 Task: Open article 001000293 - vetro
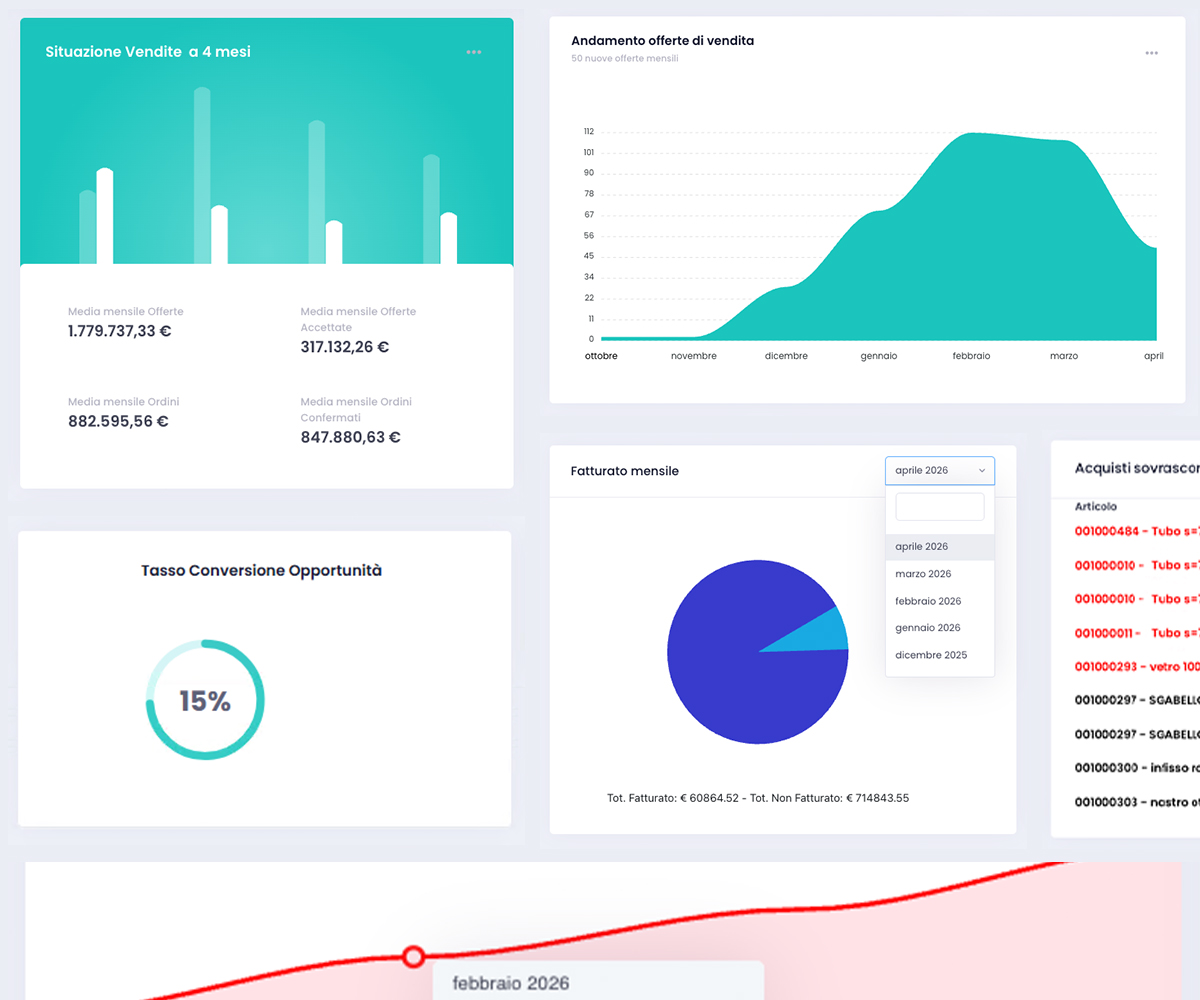point(1137,666)
